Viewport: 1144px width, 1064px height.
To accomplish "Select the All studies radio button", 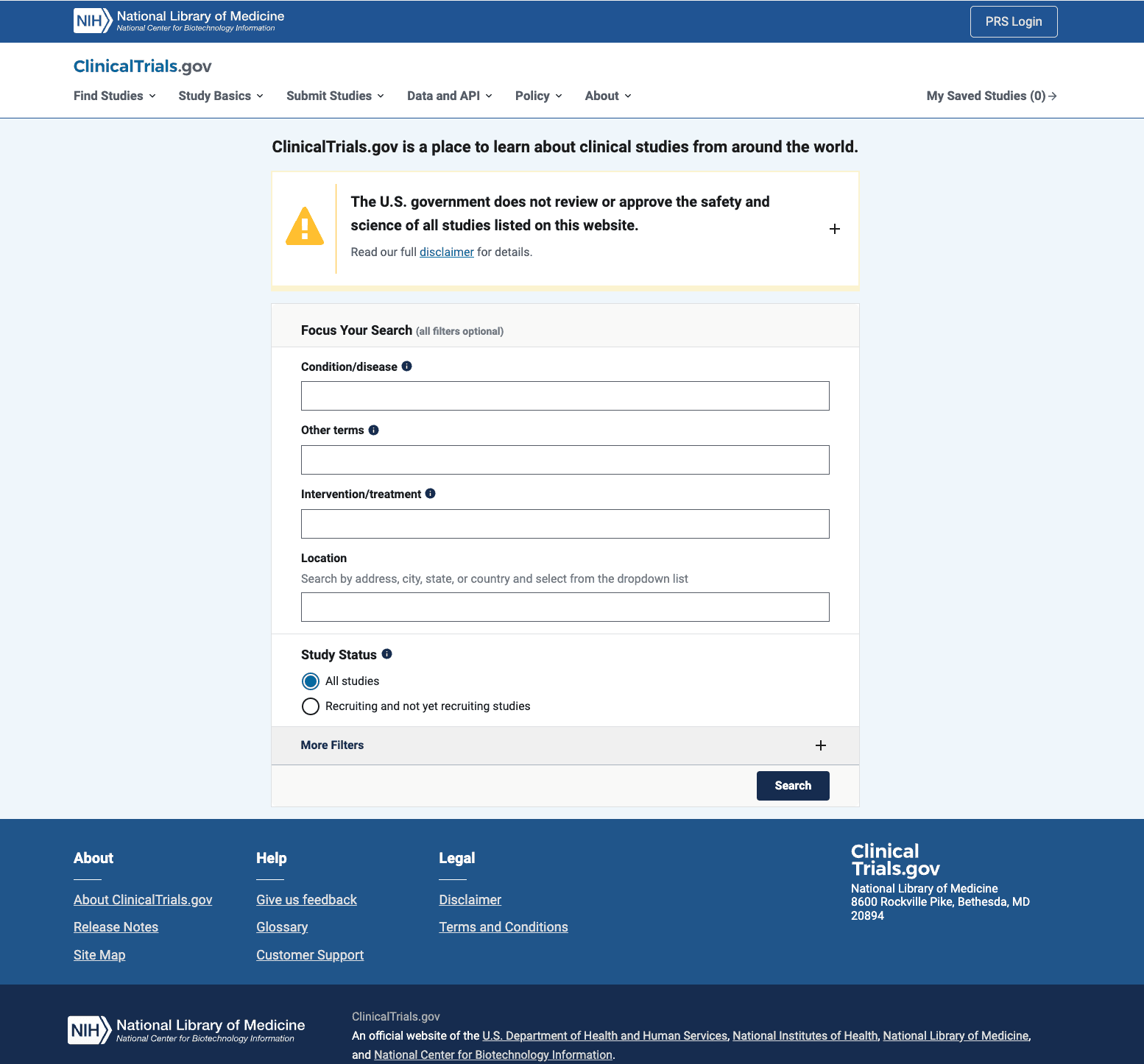I will (311, 681).
